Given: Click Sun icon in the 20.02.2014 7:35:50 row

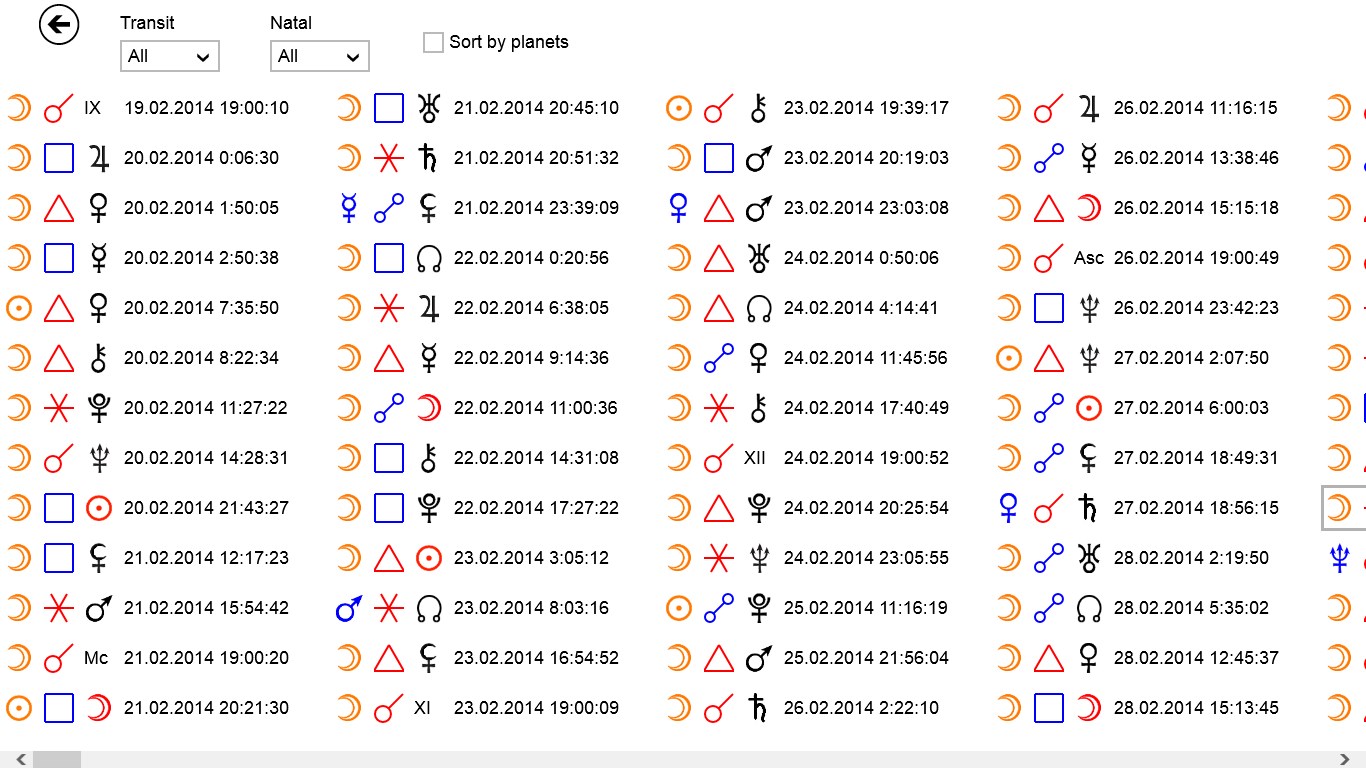Looking at the screenshot, I should [x=19, y=308].
